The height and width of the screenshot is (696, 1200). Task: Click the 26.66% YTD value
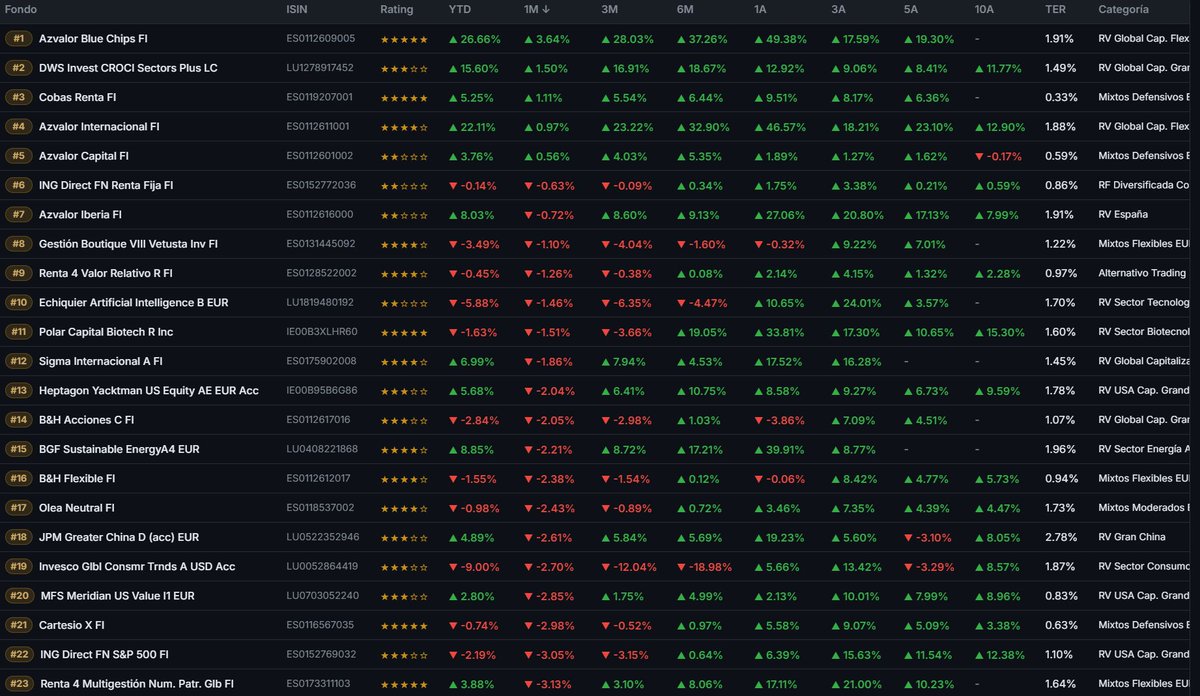(475, 39)
